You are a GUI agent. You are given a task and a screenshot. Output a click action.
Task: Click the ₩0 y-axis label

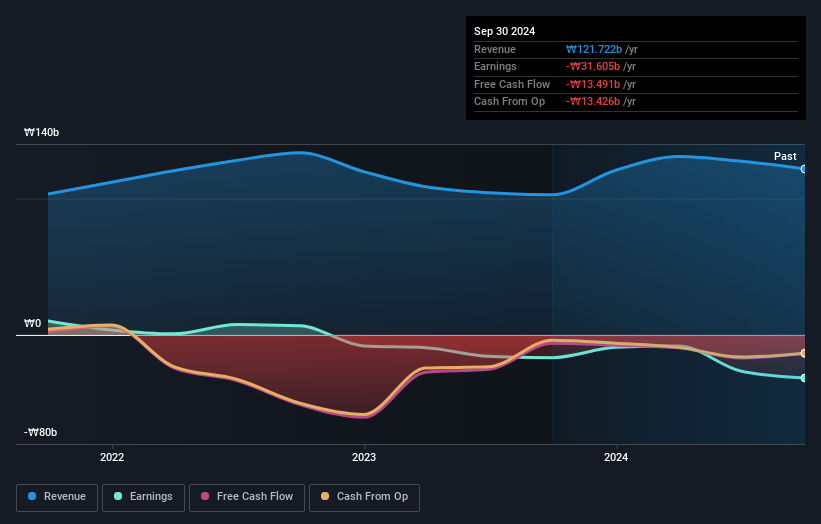pos(32,324)
